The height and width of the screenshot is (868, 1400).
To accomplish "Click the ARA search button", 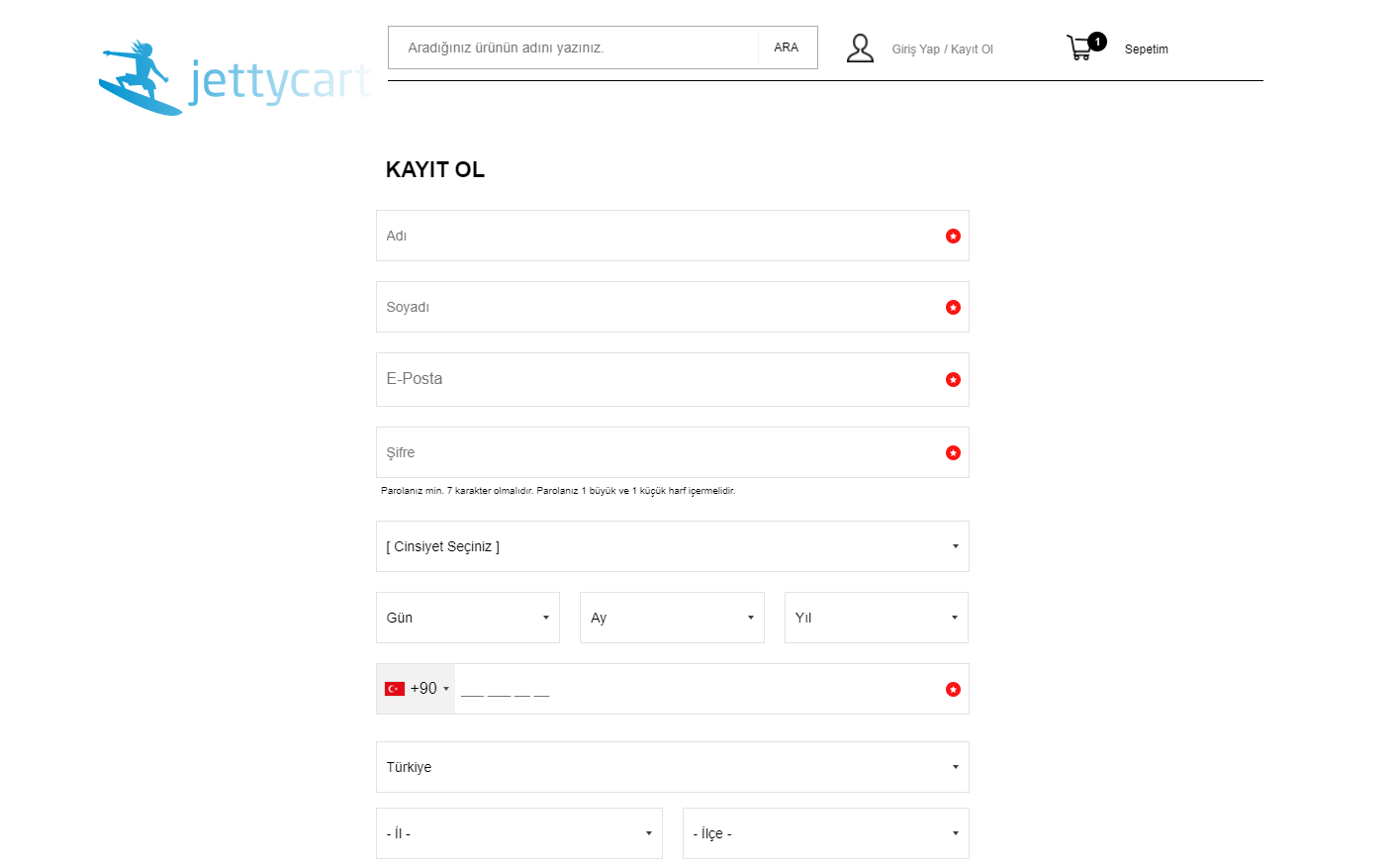I will click(787, 48).
